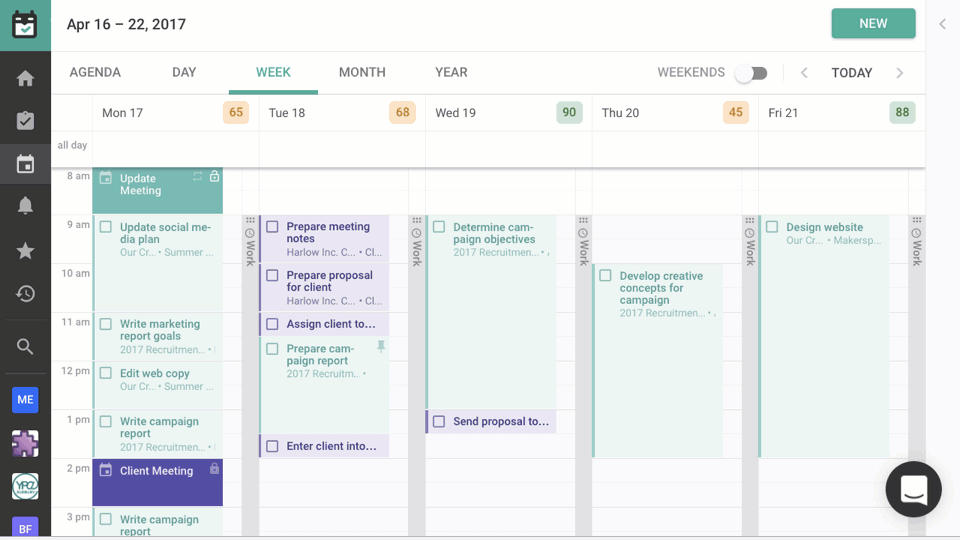
Task: Go to previous week with left chevron
Action: (x=804, y=73)
